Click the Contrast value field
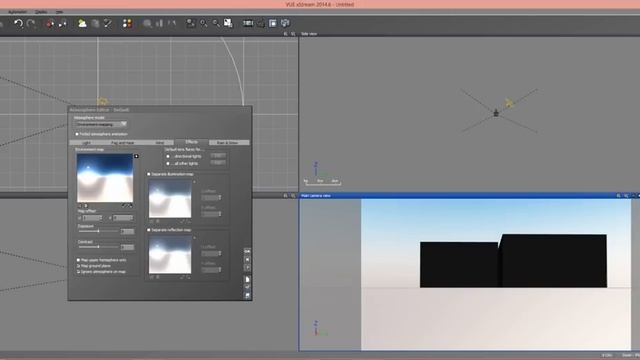Image resolution: width=640 pixels, height=360 pixels. pyautogui.click(x=127, y=247)
